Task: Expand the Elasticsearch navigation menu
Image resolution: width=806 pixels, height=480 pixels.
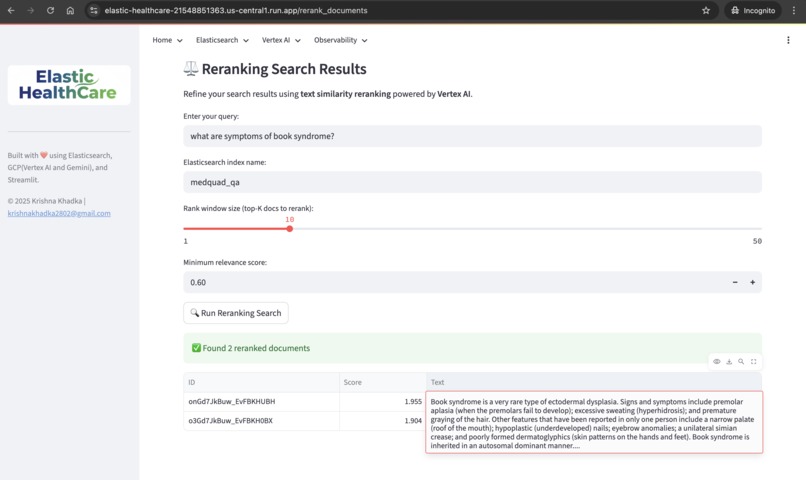Action: point(222,40)
